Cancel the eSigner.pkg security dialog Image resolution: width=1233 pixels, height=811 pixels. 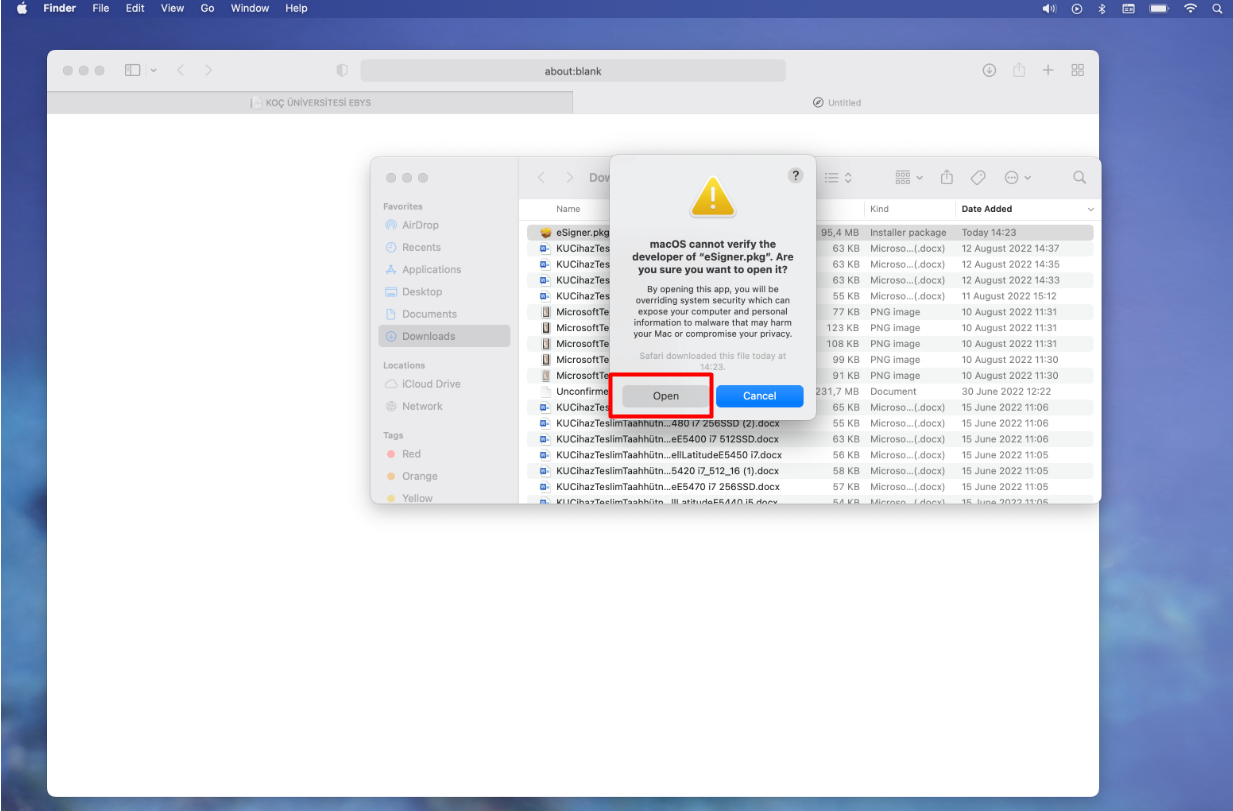tap(759, 395)
